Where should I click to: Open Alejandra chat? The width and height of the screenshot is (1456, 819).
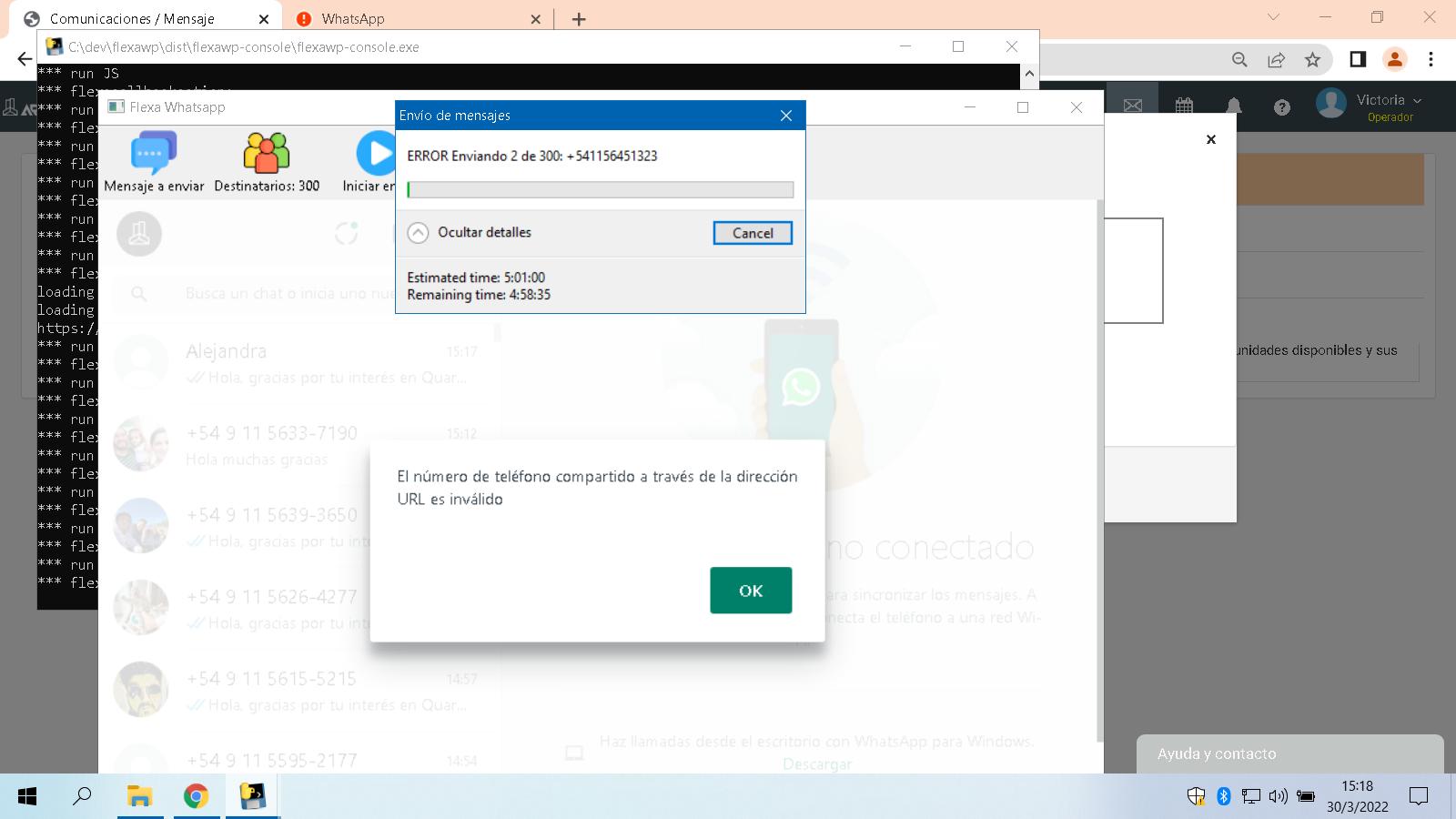[x=299, y=363]
